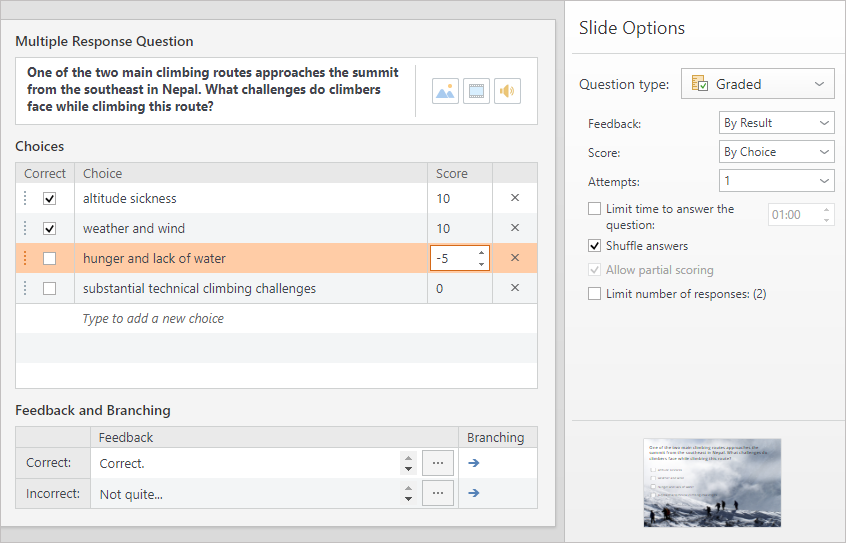Image resolution: width=846 pixels, height=543 pixels.
Task: Click the Graded question type icon
Action: pos(699,84)
